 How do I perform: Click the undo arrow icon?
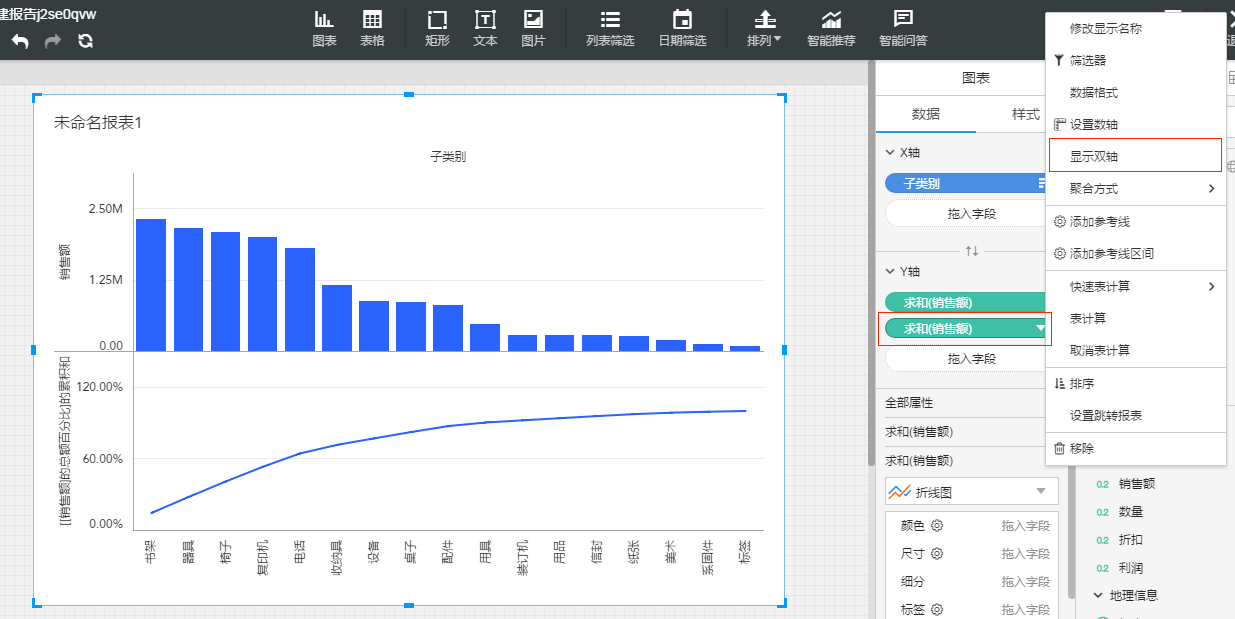[21, 41]
